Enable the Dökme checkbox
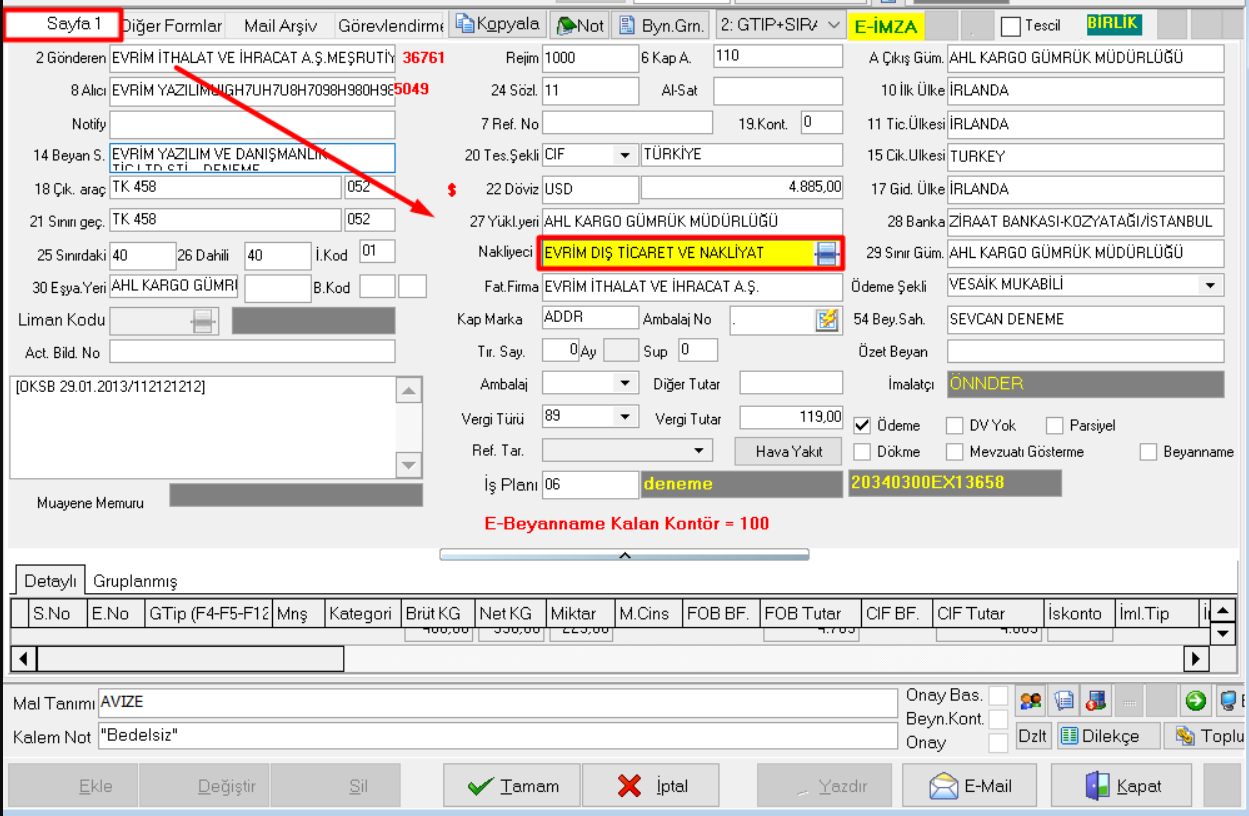The image size is (1249, 816). point(862,452)
